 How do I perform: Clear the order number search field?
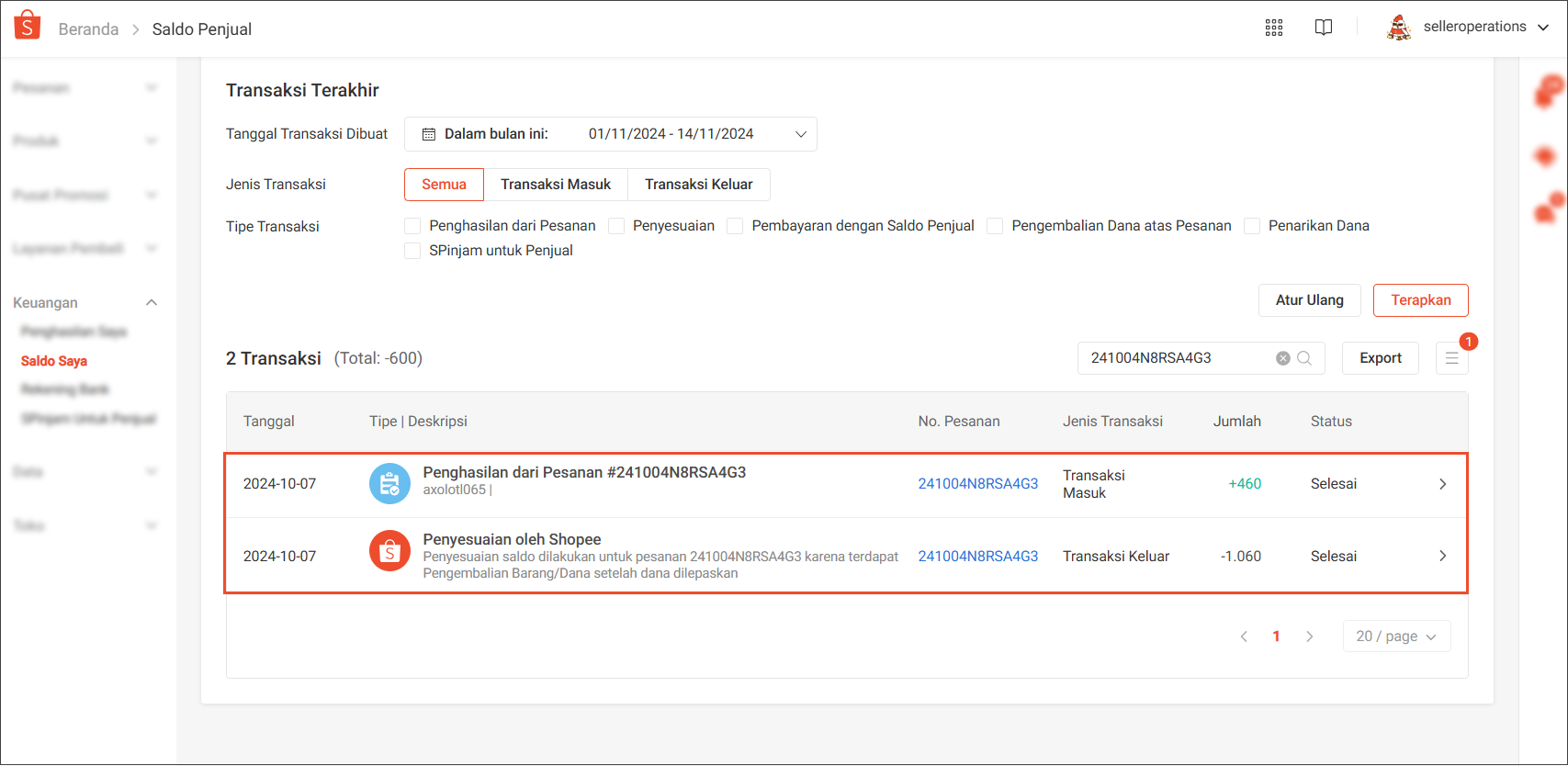coord(1282,358)
